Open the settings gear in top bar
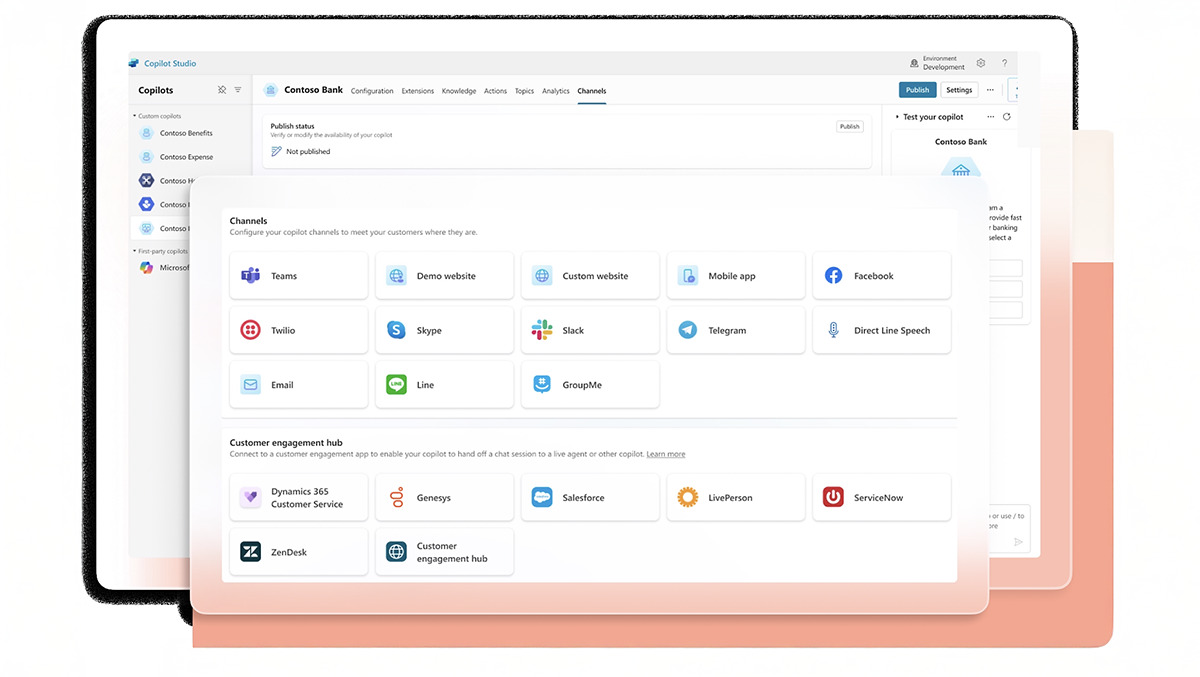 (x=981, y=63)
